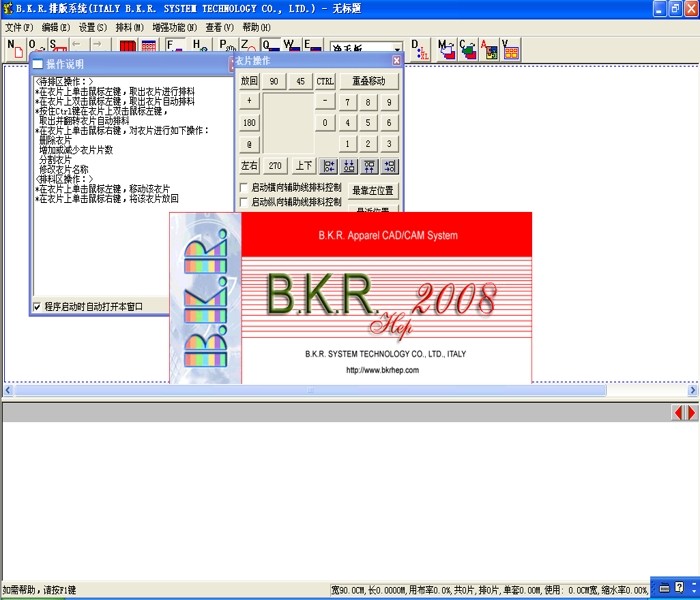
Task: Click the http://www.bkrhep.com link on splash
Action: [x=383, y=370]
